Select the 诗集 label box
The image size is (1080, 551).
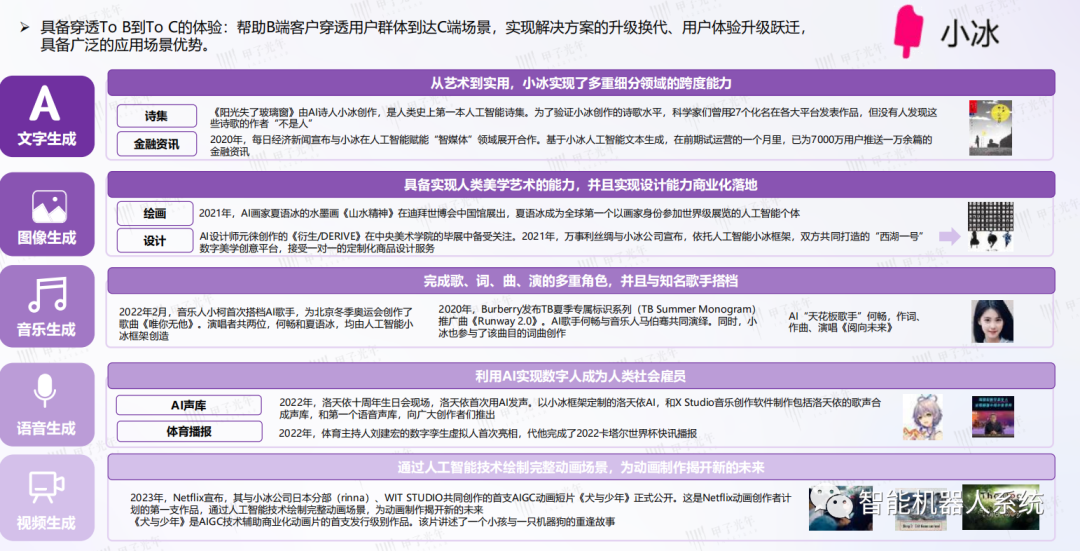(156, 116)
